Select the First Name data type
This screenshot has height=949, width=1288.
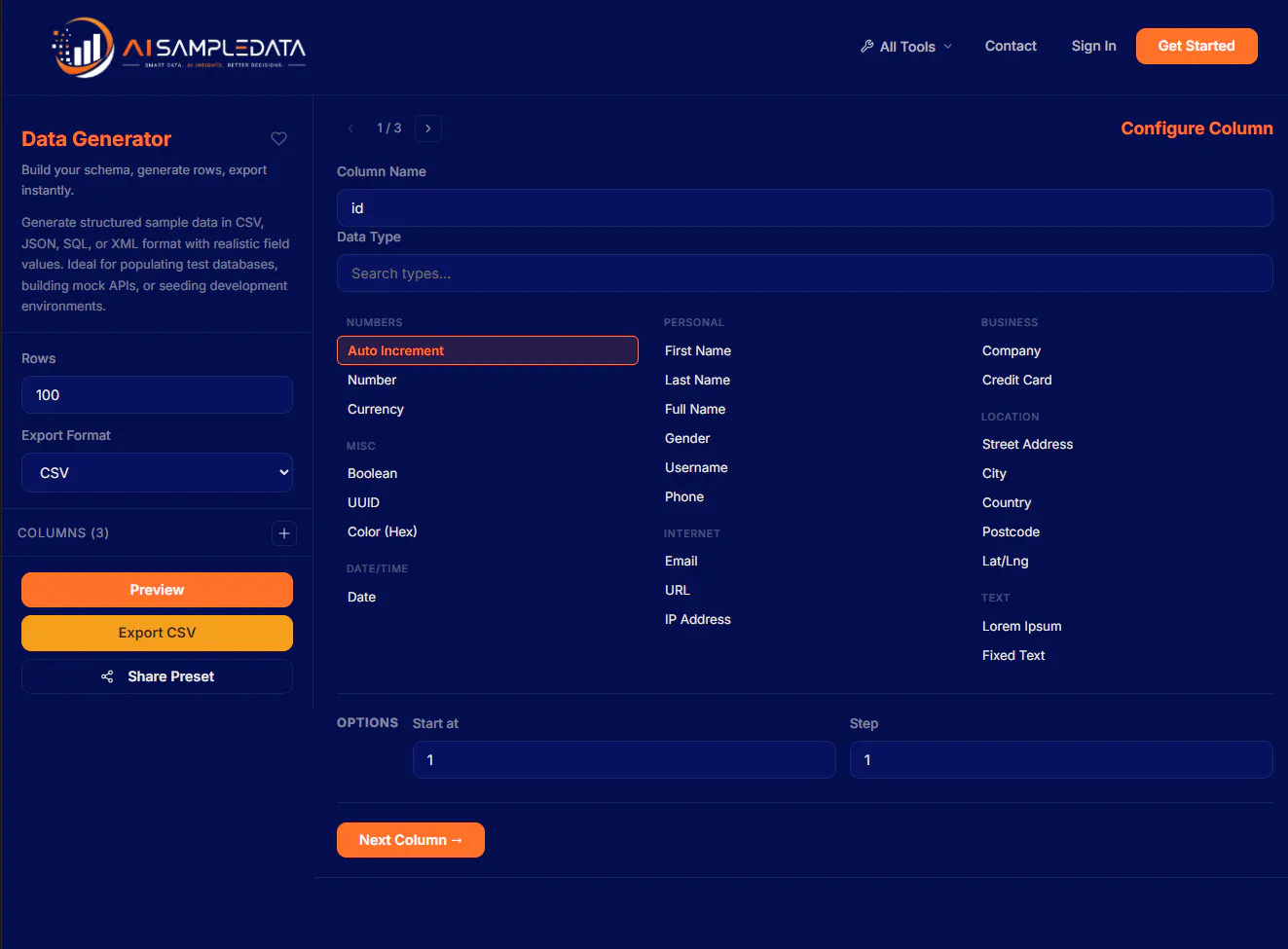[x=698, y=351]
